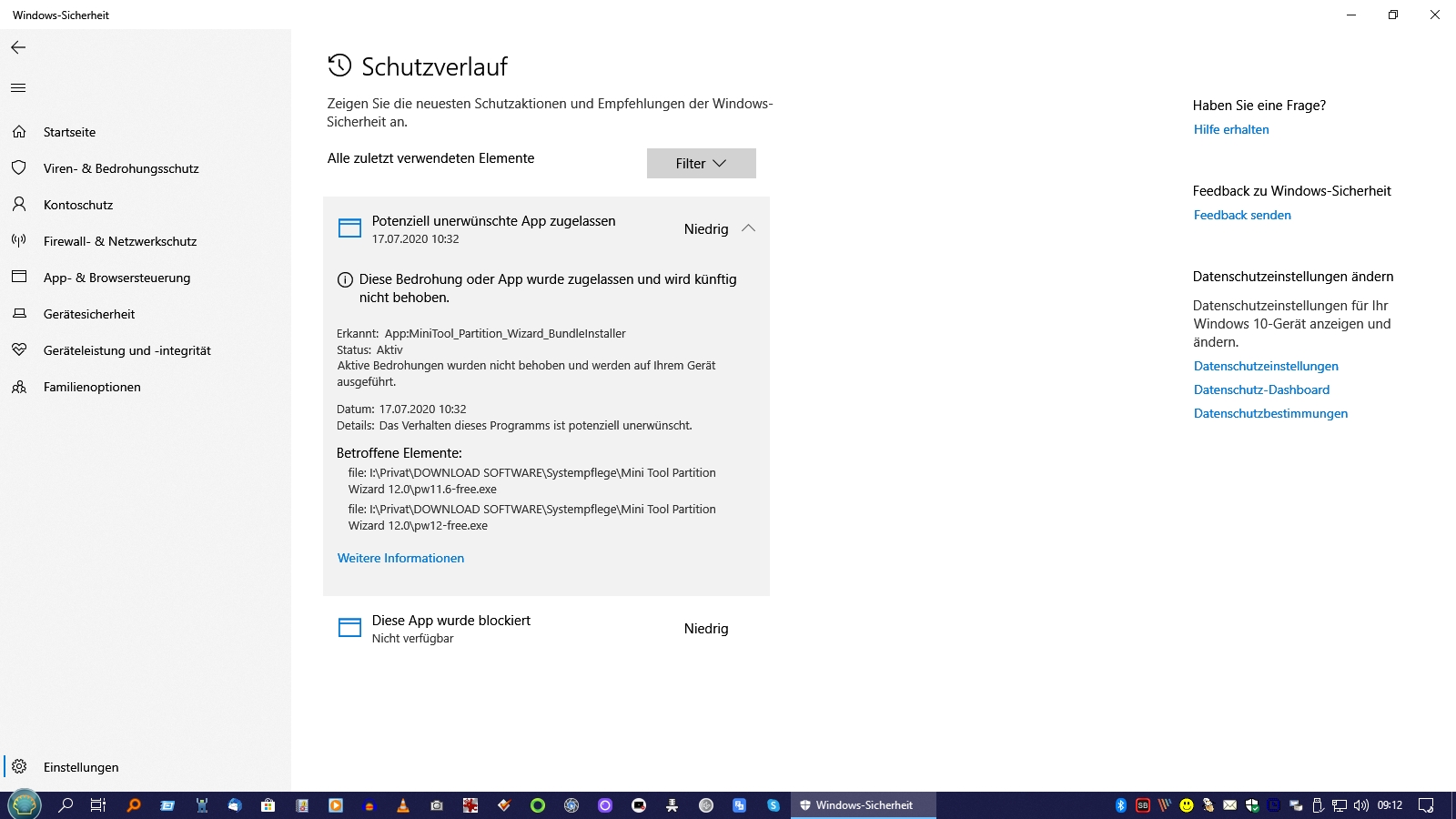Click the 'Hilfe erhalten' link
1456x819 pixels.
pos(1231,129)
